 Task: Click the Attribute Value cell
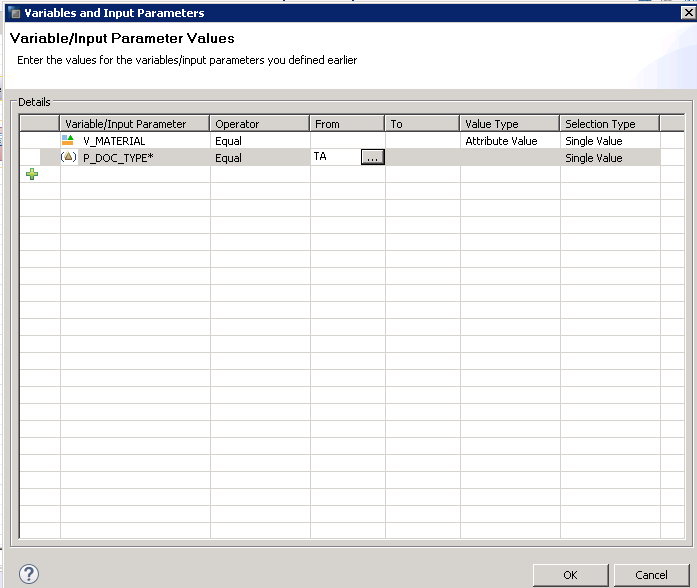[x=510, y=141]
